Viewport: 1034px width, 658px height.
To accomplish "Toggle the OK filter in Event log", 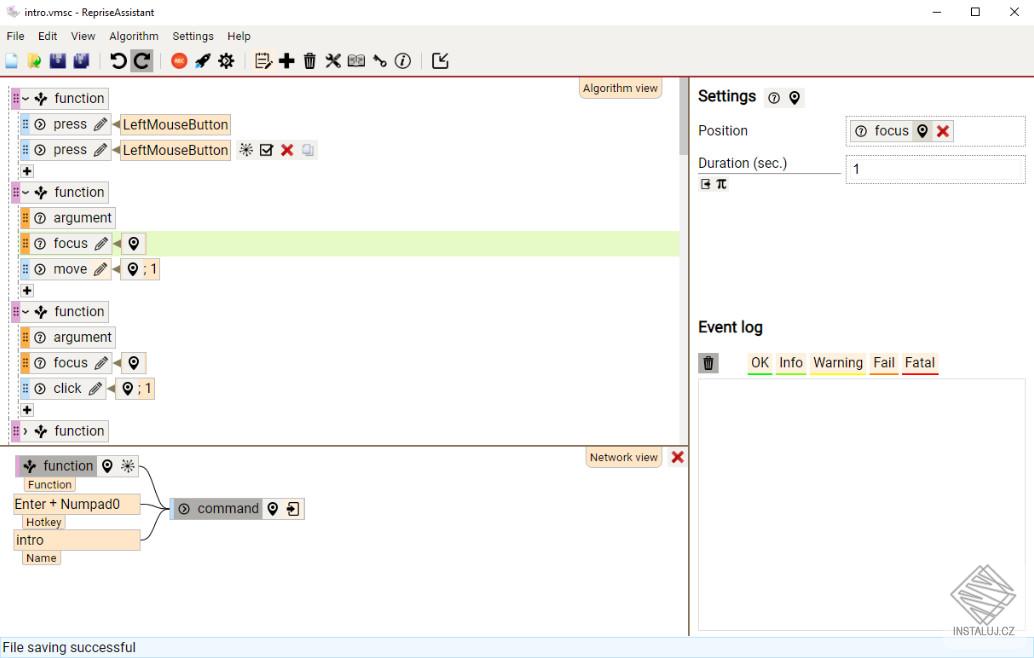I will [x=760, y=363].
